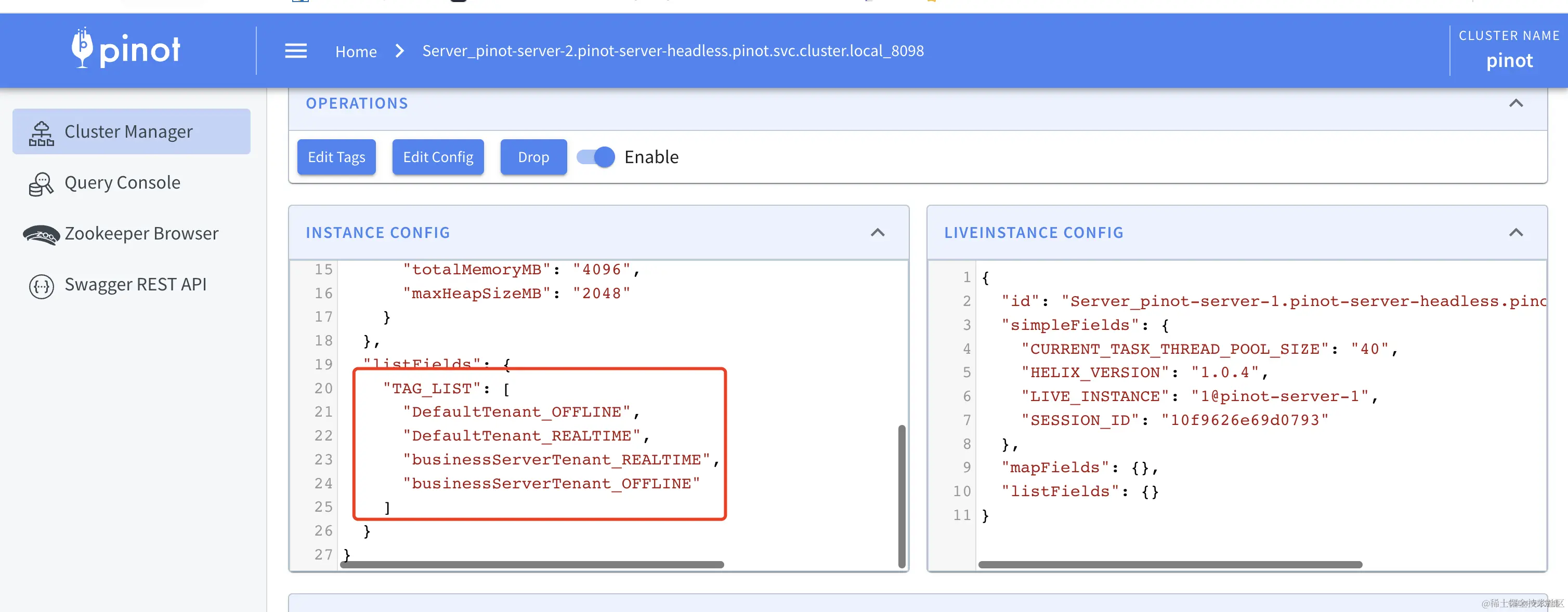
Task: Go to Home breadcrumb link
Action: pyautogui.click(x=356, y=52)
